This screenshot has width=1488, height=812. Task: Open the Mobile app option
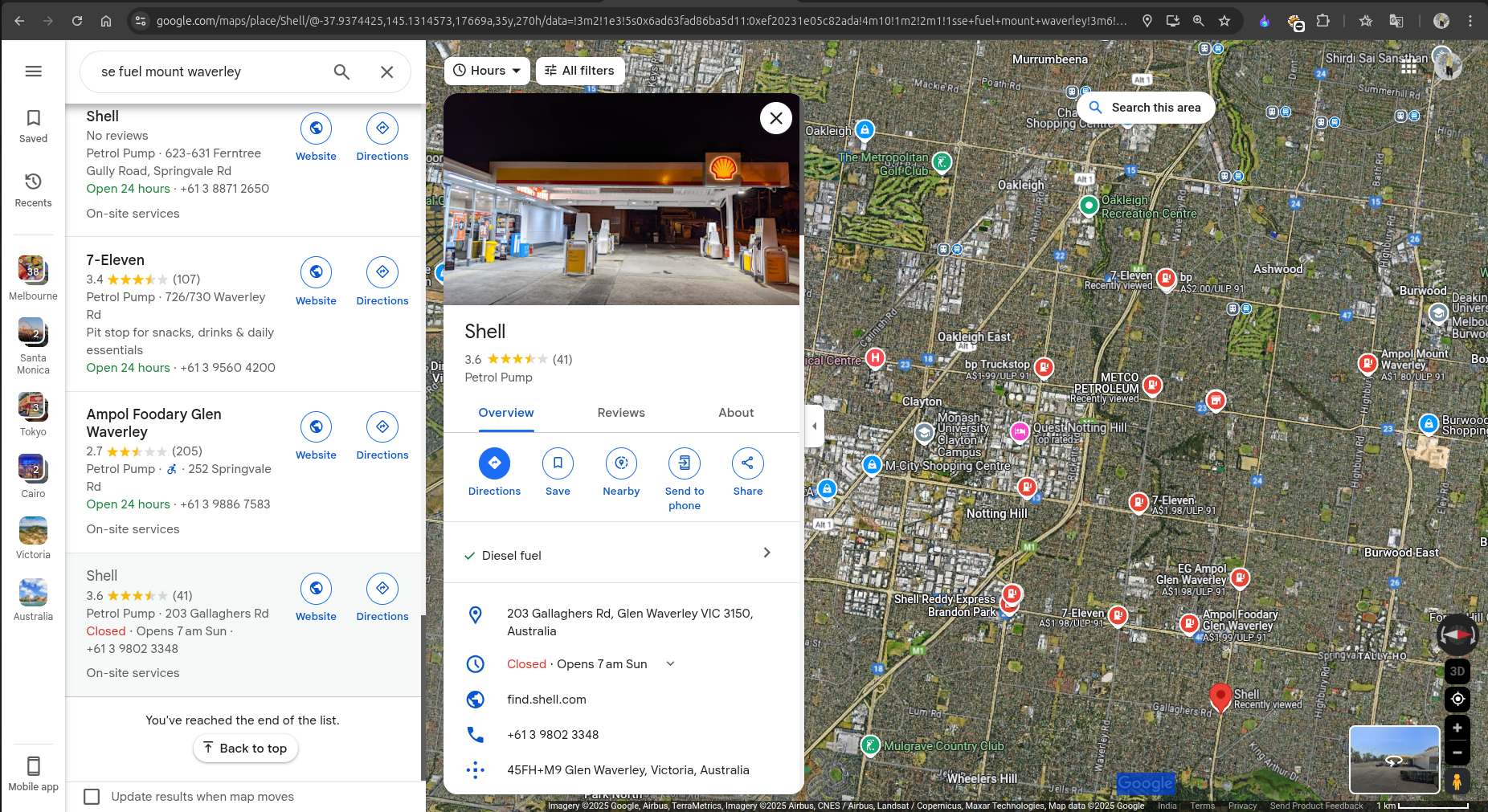pyautogui.click(x=33, y=774)
